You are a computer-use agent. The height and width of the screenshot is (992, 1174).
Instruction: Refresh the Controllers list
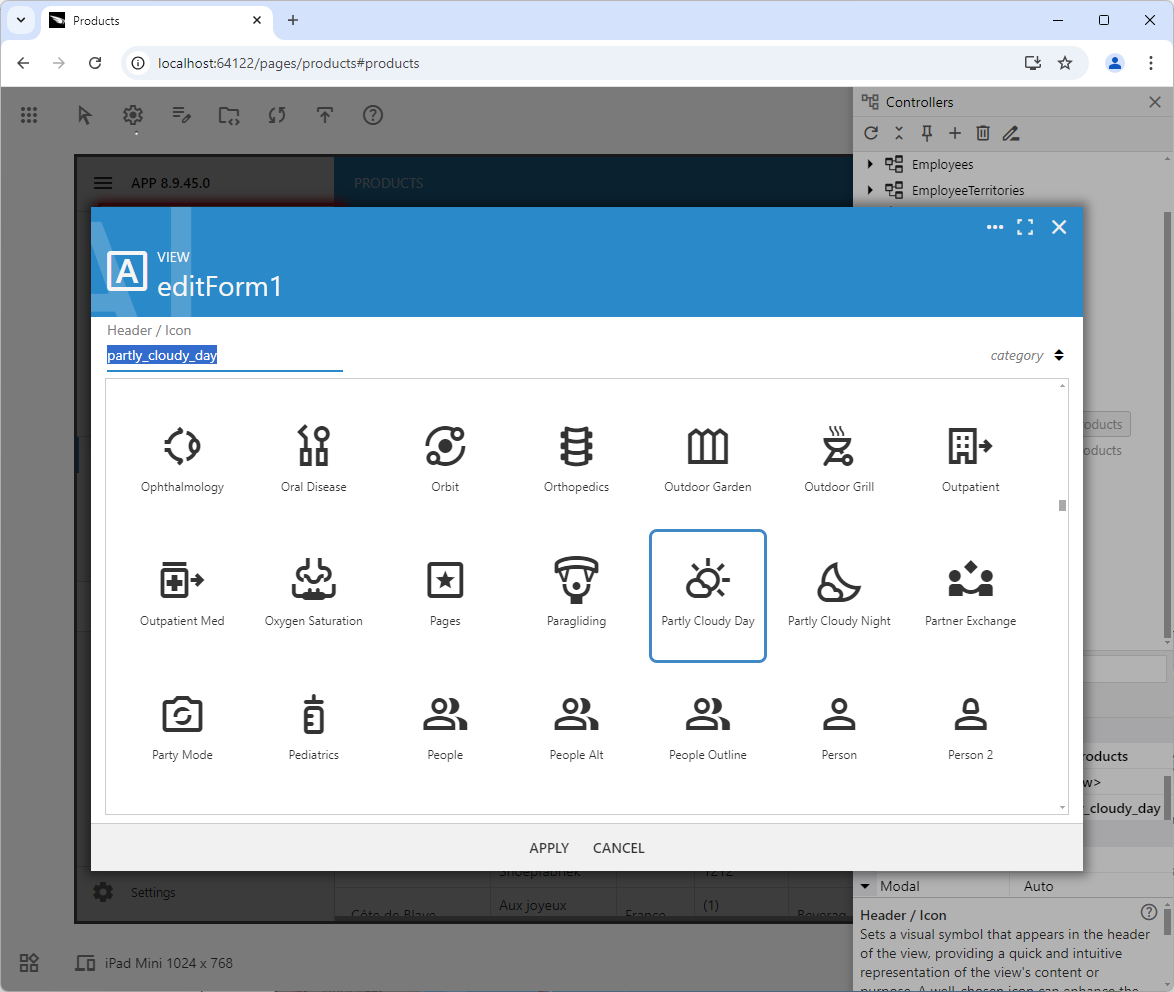pos(870,132)
